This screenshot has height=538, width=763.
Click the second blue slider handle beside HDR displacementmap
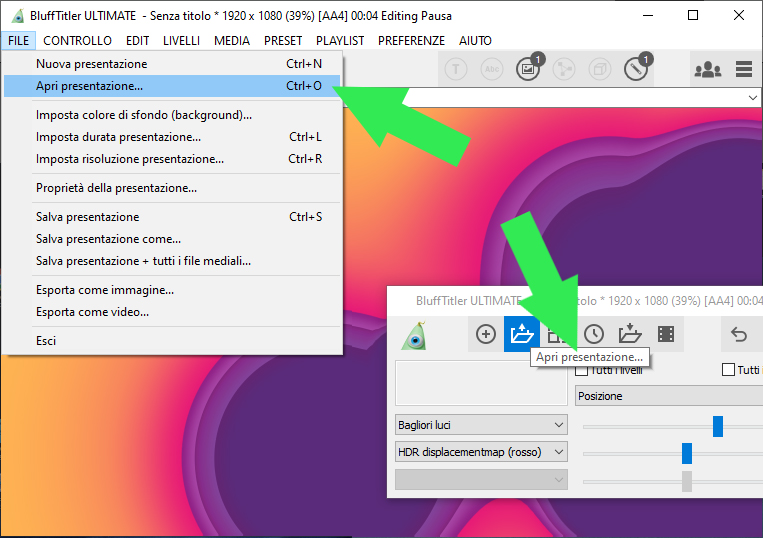[687, 453]
